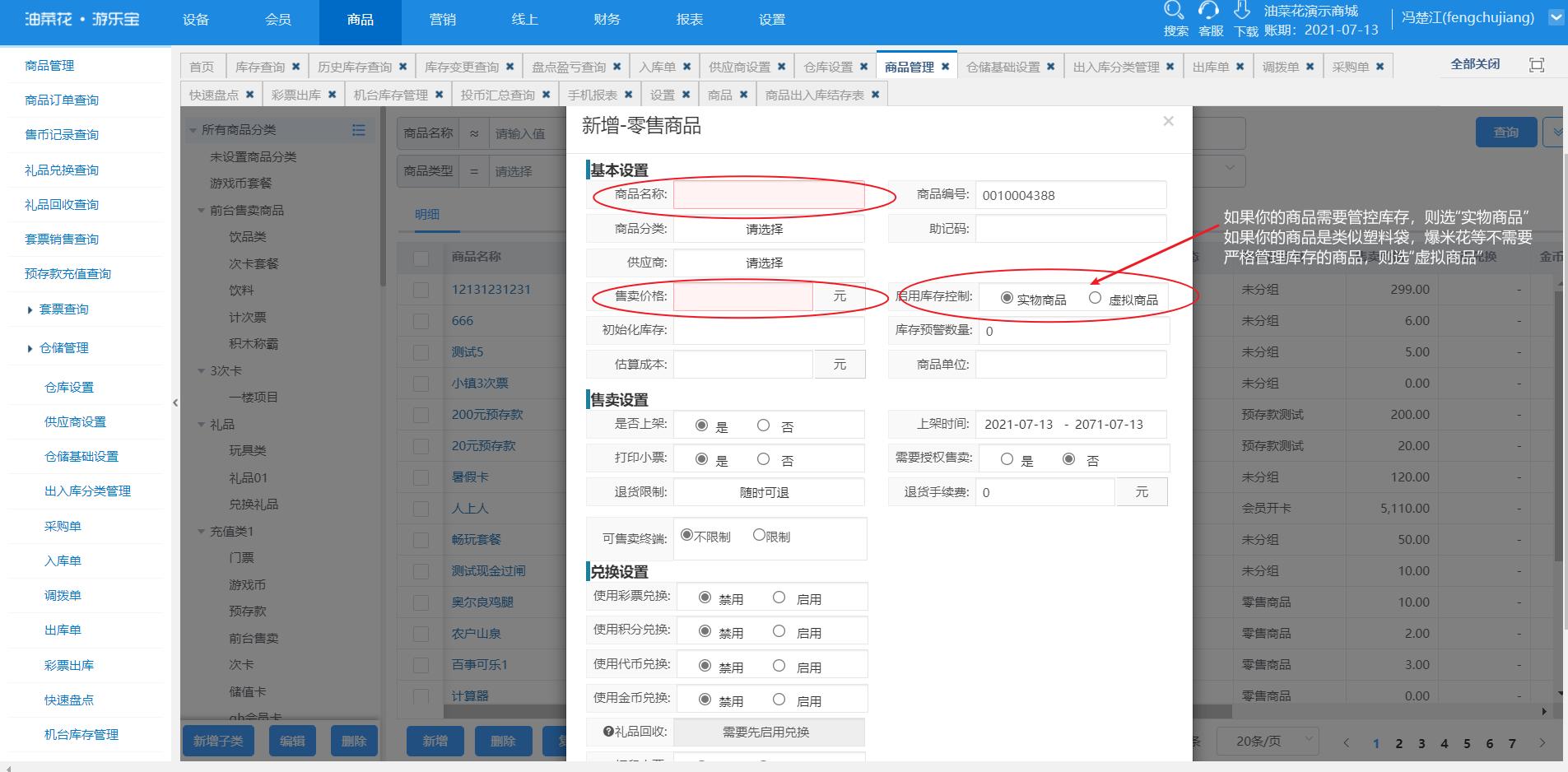Go to next page arrow
The height and width of the screenshot is (772, 1568).
click(1542, 742)
